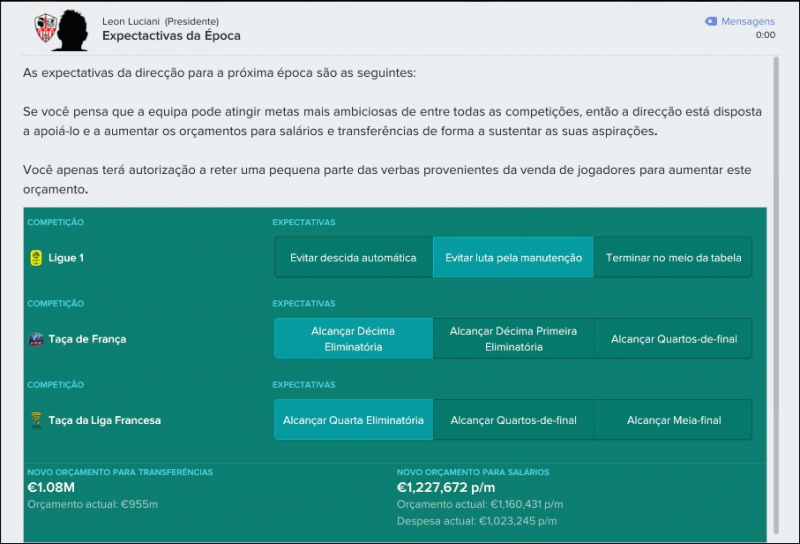Click the Taça de França logo

coord(37,340)
